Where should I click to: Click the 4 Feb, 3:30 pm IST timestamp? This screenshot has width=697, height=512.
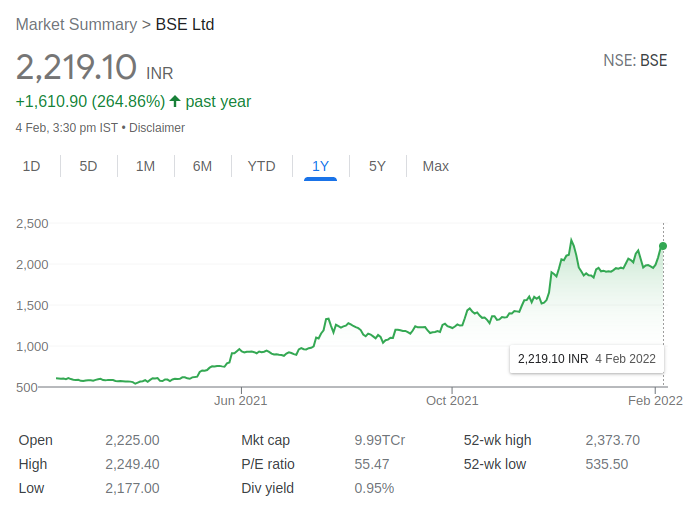coord(67,128)
